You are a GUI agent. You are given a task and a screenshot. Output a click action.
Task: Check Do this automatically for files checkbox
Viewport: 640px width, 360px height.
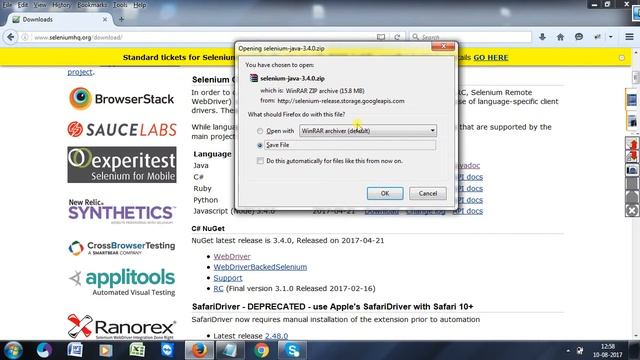click(260, 161)
